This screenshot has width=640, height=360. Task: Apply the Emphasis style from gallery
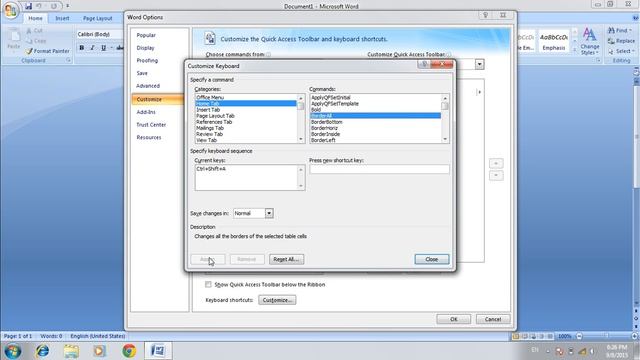click(x=553, y=42)
